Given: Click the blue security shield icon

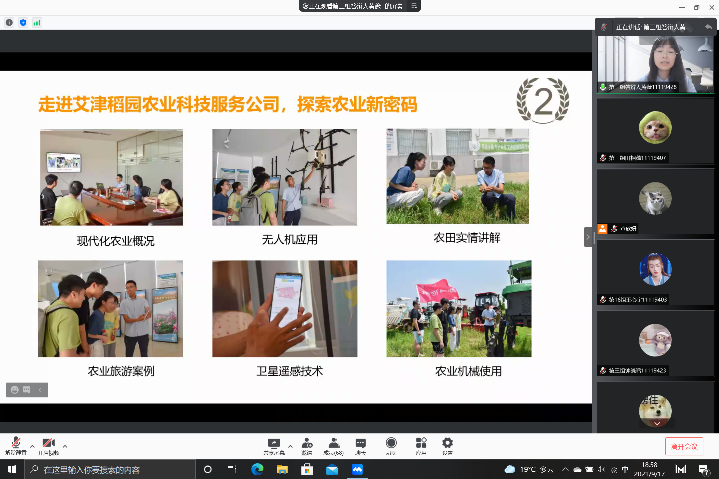Looking at the screenshot, I should pos(23,21).
